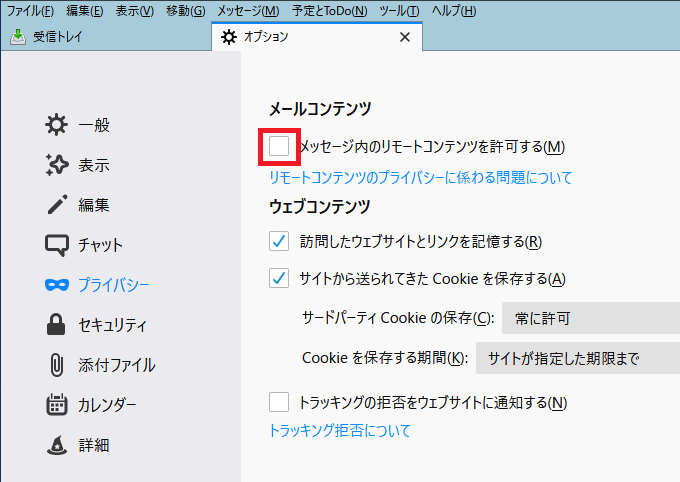Click the セキュリティ padlock icon
The height and width of the screenshot is (482, 680).
pyautogui.click(x=56, y=324)
